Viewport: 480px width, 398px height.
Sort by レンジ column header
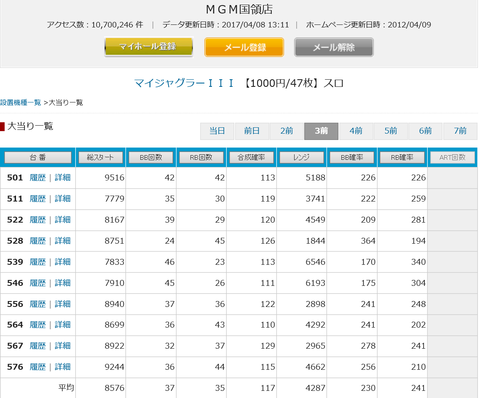pyautogui.click(x=302, y=157)
